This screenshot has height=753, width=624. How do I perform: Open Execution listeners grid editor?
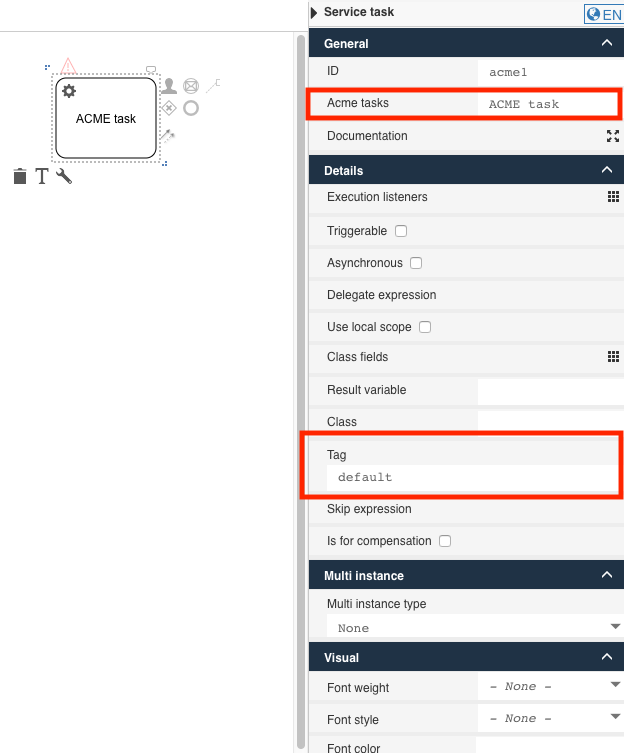pyautogui.click(x=613, y=197)
